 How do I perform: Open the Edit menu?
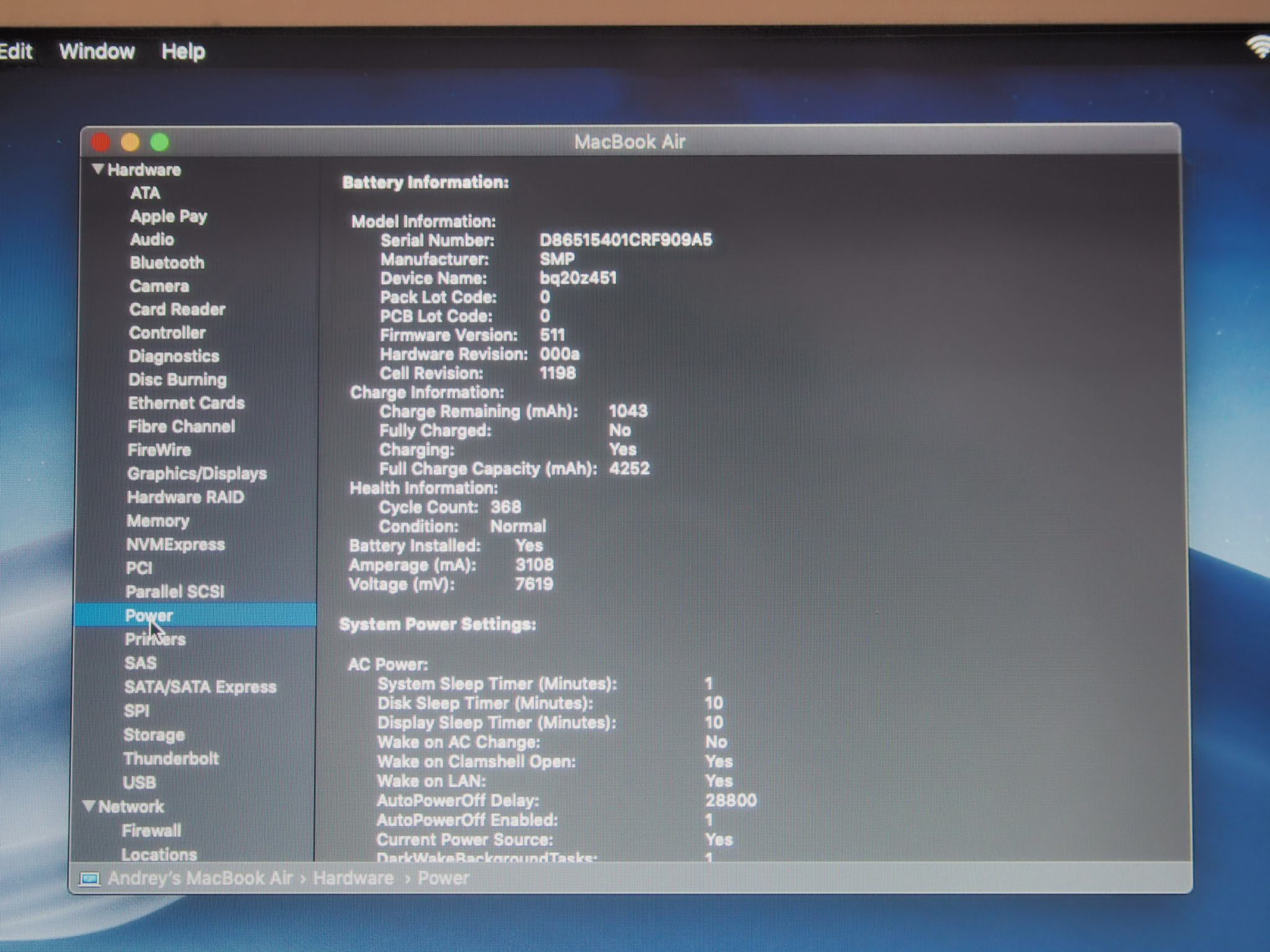(16, 51)
